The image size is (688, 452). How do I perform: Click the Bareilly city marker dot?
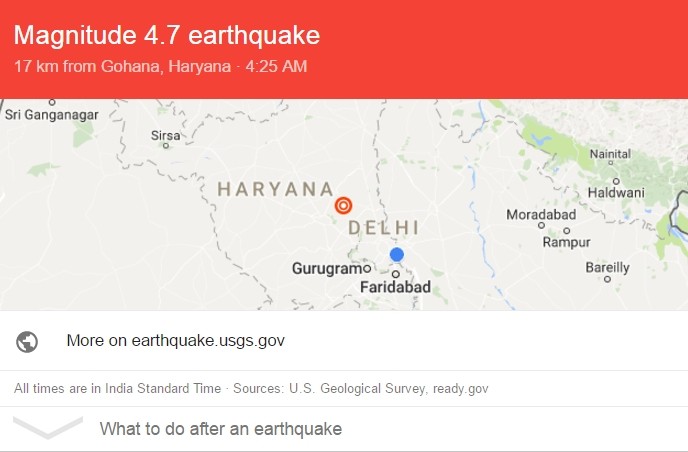click(x=607, y=280)
